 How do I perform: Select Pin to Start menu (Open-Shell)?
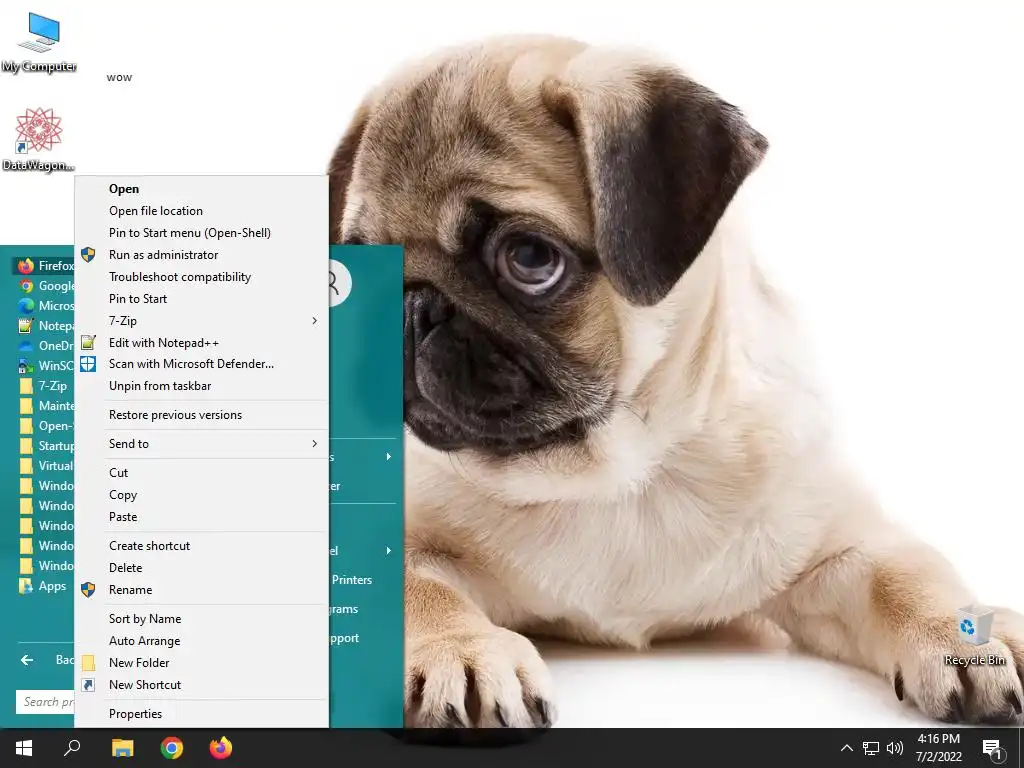click(202, 233)
